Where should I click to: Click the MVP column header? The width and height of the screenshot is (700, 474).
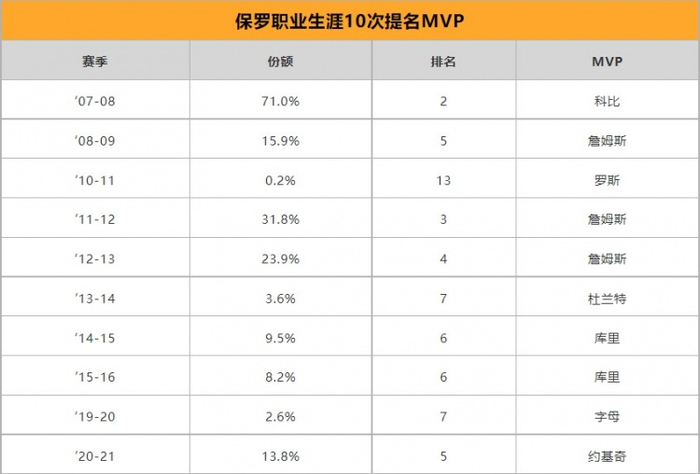[x=606, y=61]
